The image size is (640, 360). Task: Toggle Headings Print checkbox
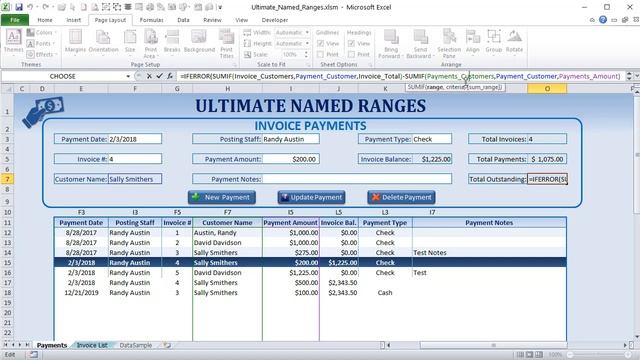[351, 54]
